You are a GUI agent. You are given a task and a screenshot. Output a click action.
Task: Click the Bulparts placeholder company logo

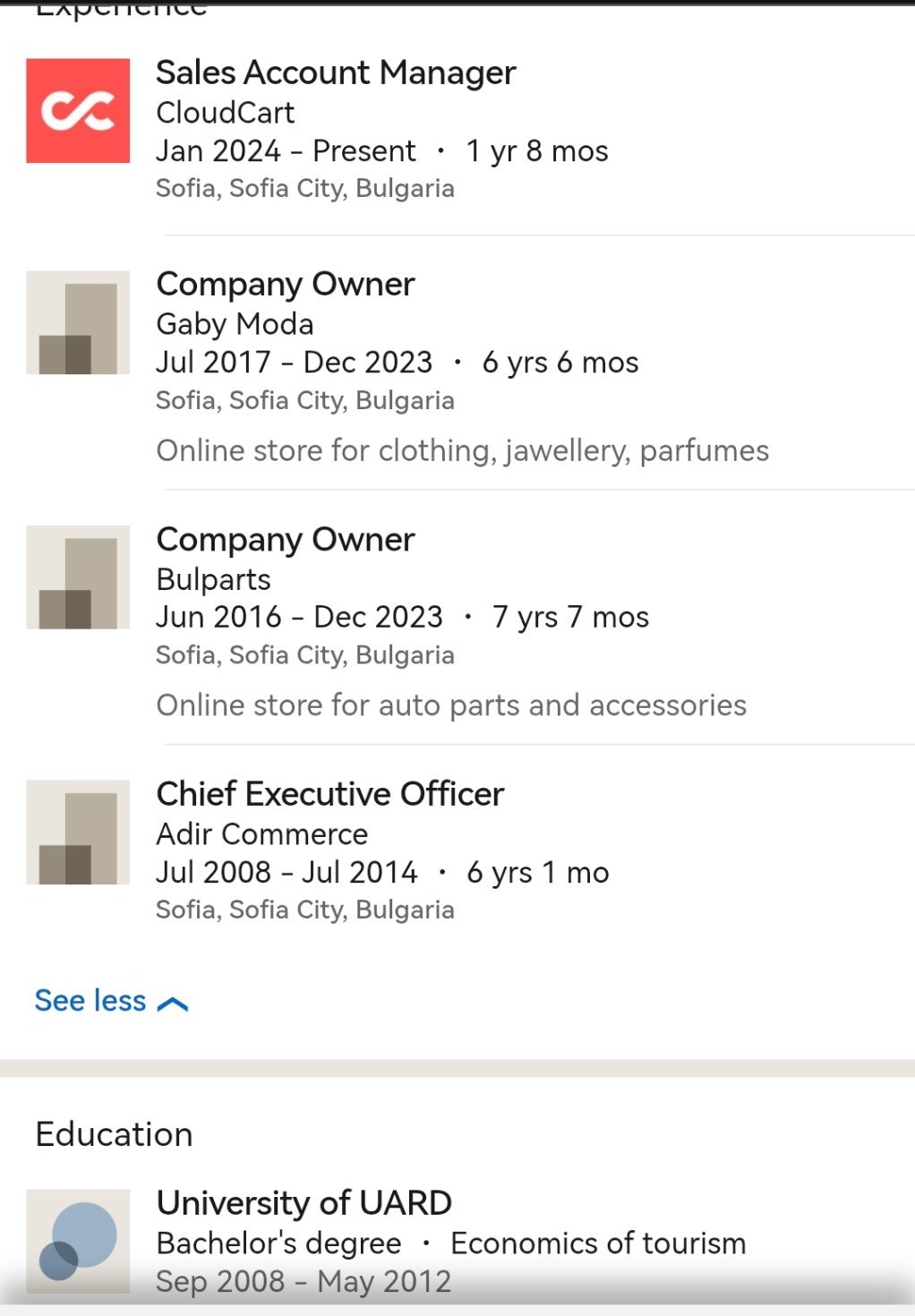(x=78, y=577)
